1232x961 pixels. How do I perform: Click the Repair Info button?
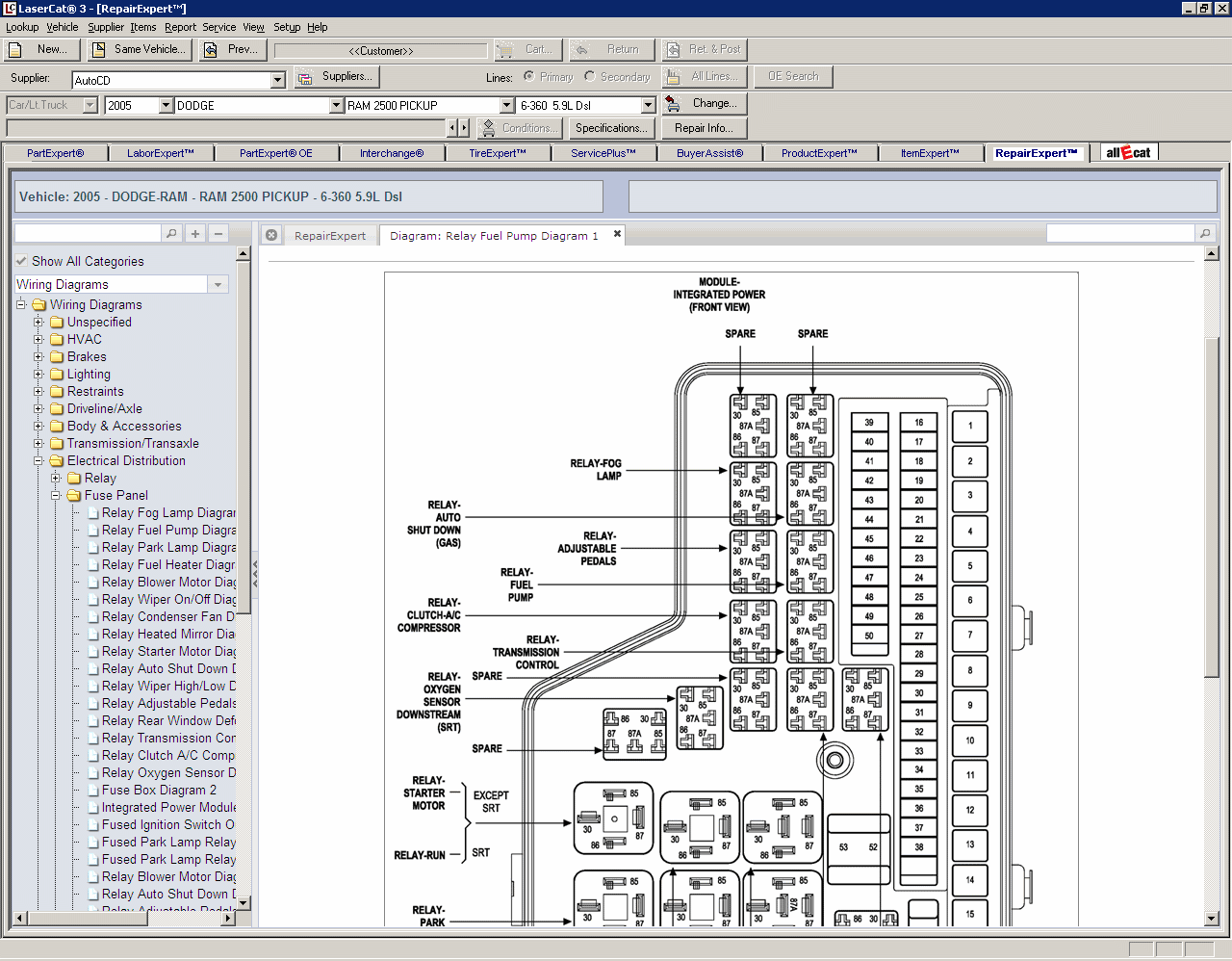click(x=704, y=128)
